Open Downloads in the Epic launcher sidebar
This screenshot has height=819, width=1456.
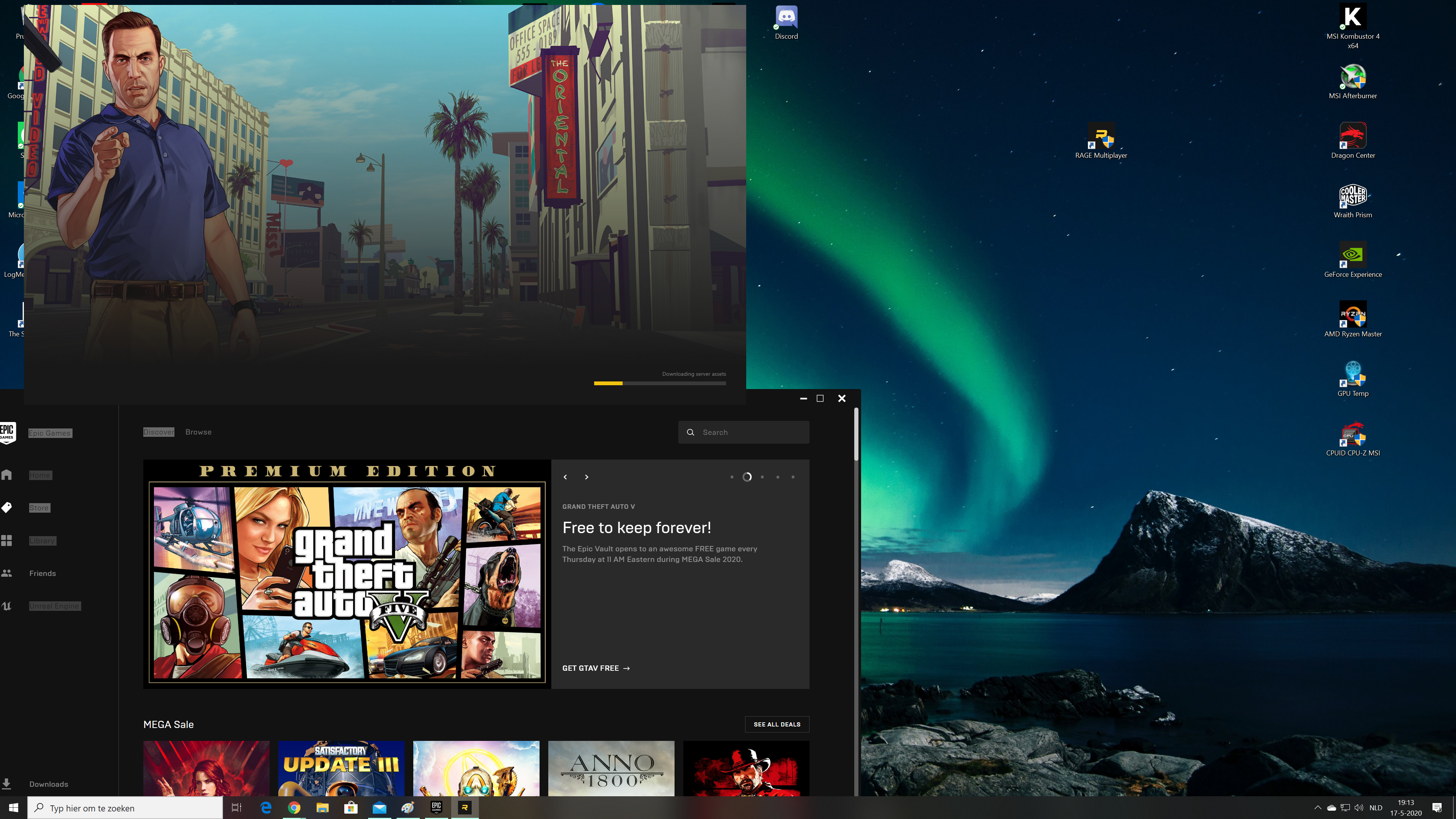[49, 784]
